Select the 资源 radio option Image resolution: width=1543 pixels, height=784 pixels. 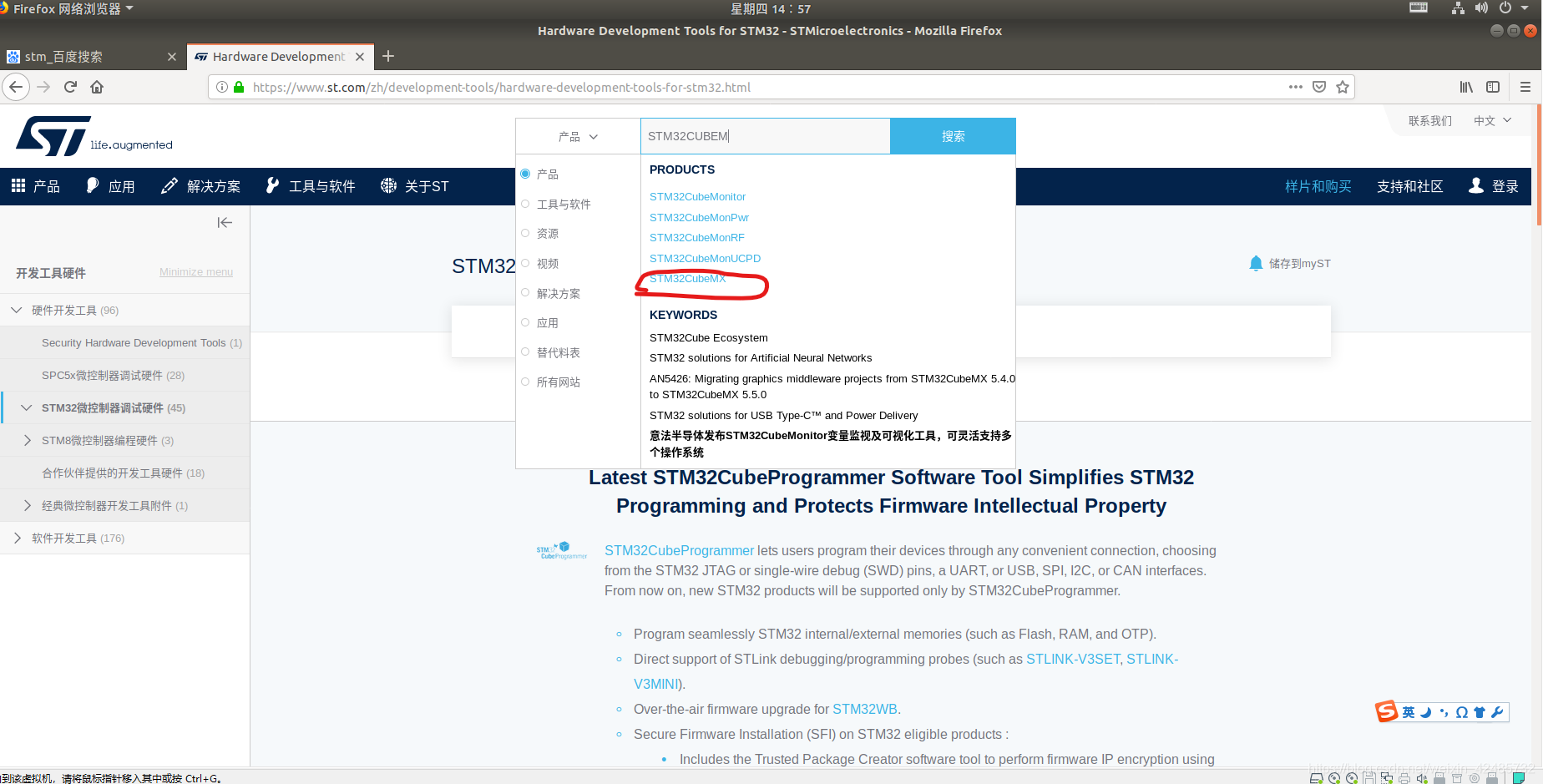coord(525,233)
